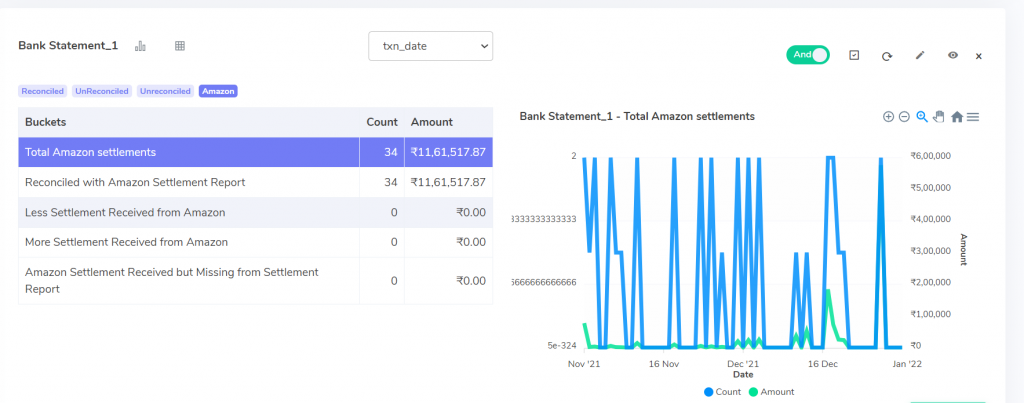Click the chart zoom out icon

(904, 117)
